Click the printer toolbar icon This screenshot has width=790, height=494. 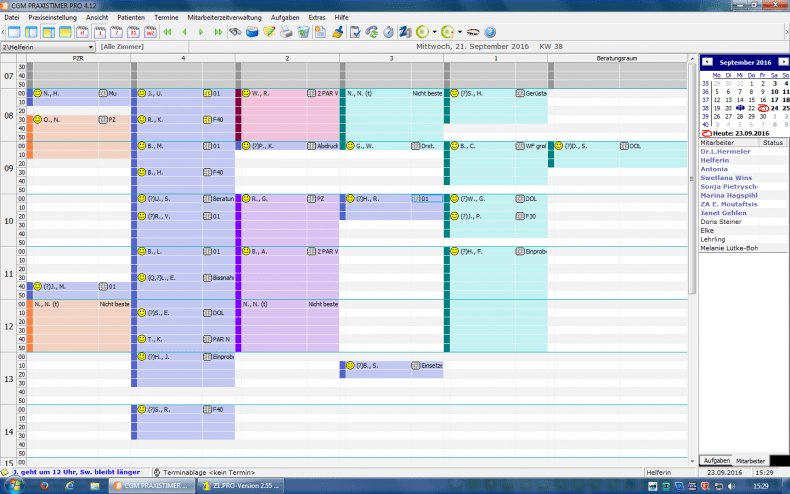tap(286, 32)
